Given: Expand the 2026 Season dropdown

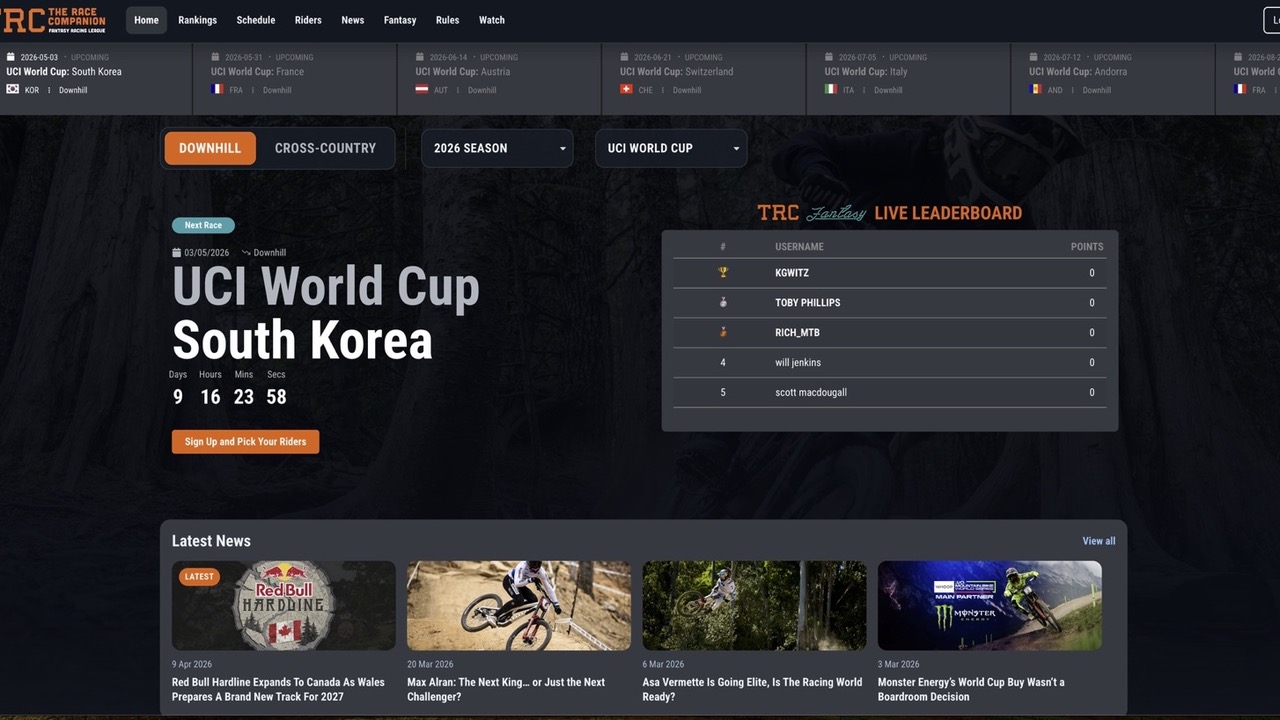Looking at the screenshot, I should pos(497,148).
